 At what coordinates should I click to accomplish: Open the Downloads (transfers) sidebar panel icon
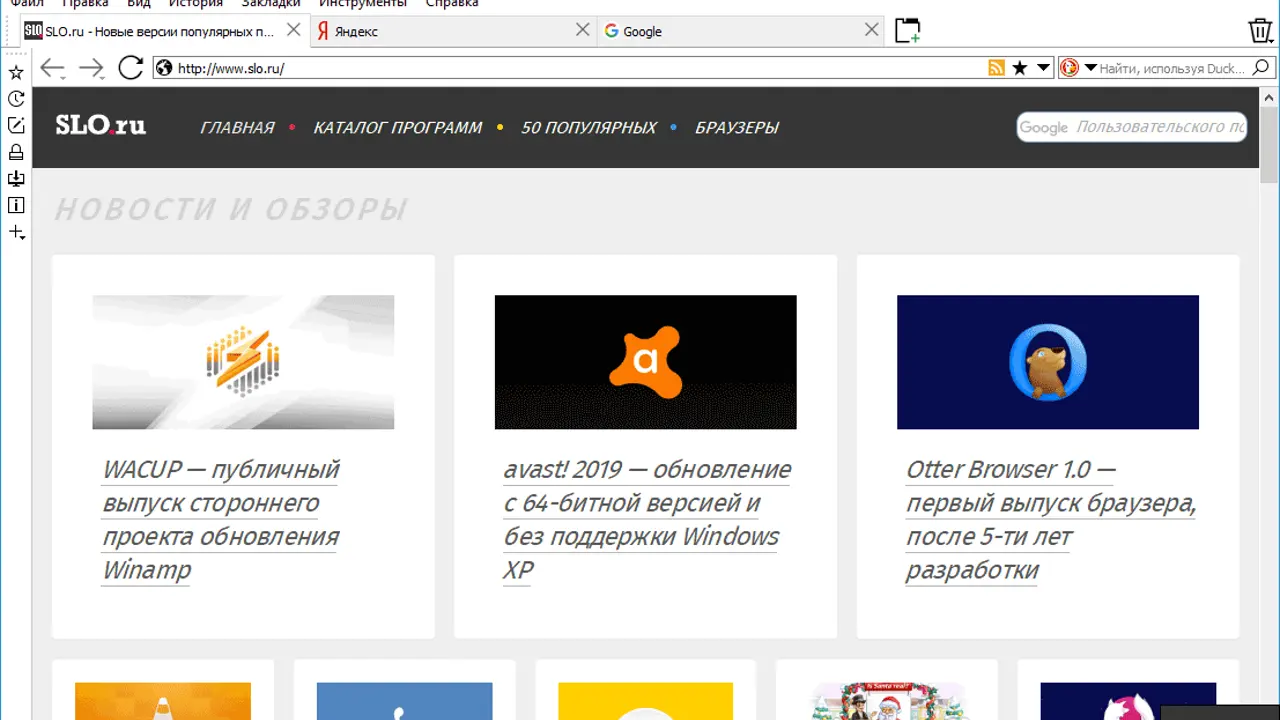click(x=16, y=179)
